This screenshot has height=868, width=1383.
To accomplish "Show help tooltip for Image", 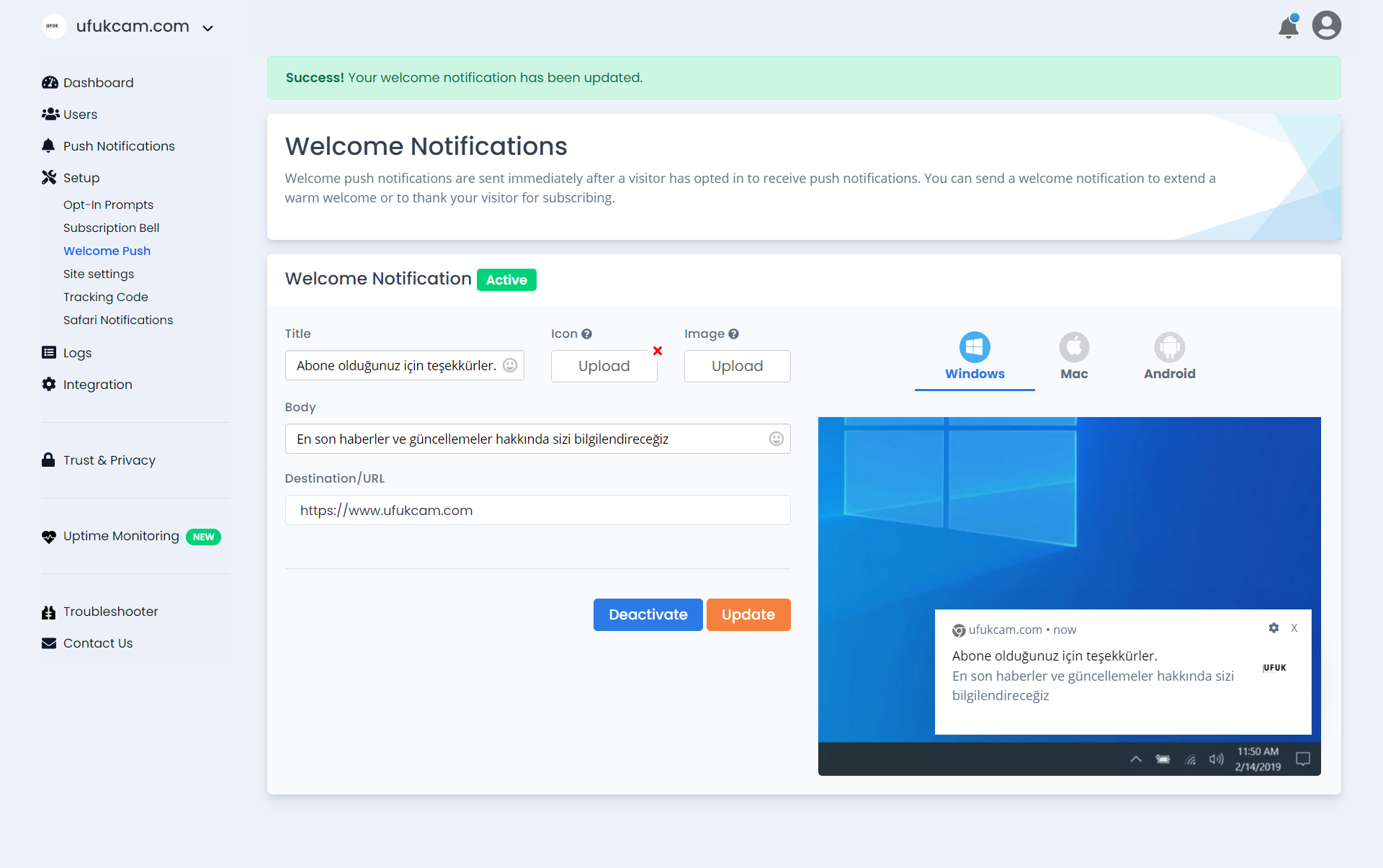I will (733, 334).
